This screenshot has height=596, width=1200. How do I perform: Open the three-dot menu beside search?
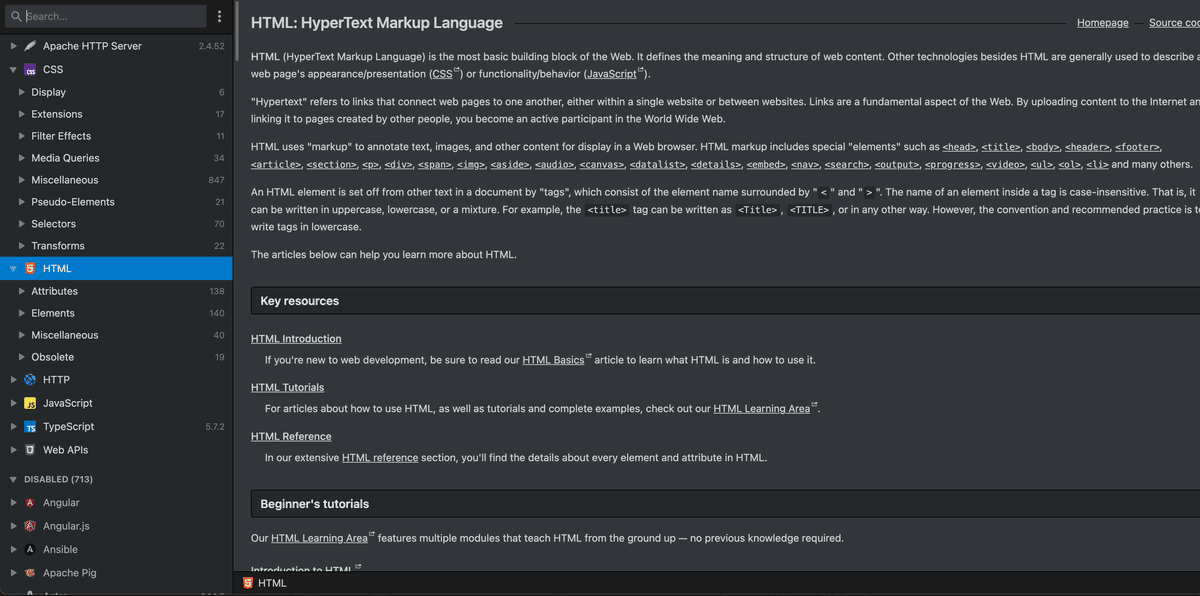[220, 16]
